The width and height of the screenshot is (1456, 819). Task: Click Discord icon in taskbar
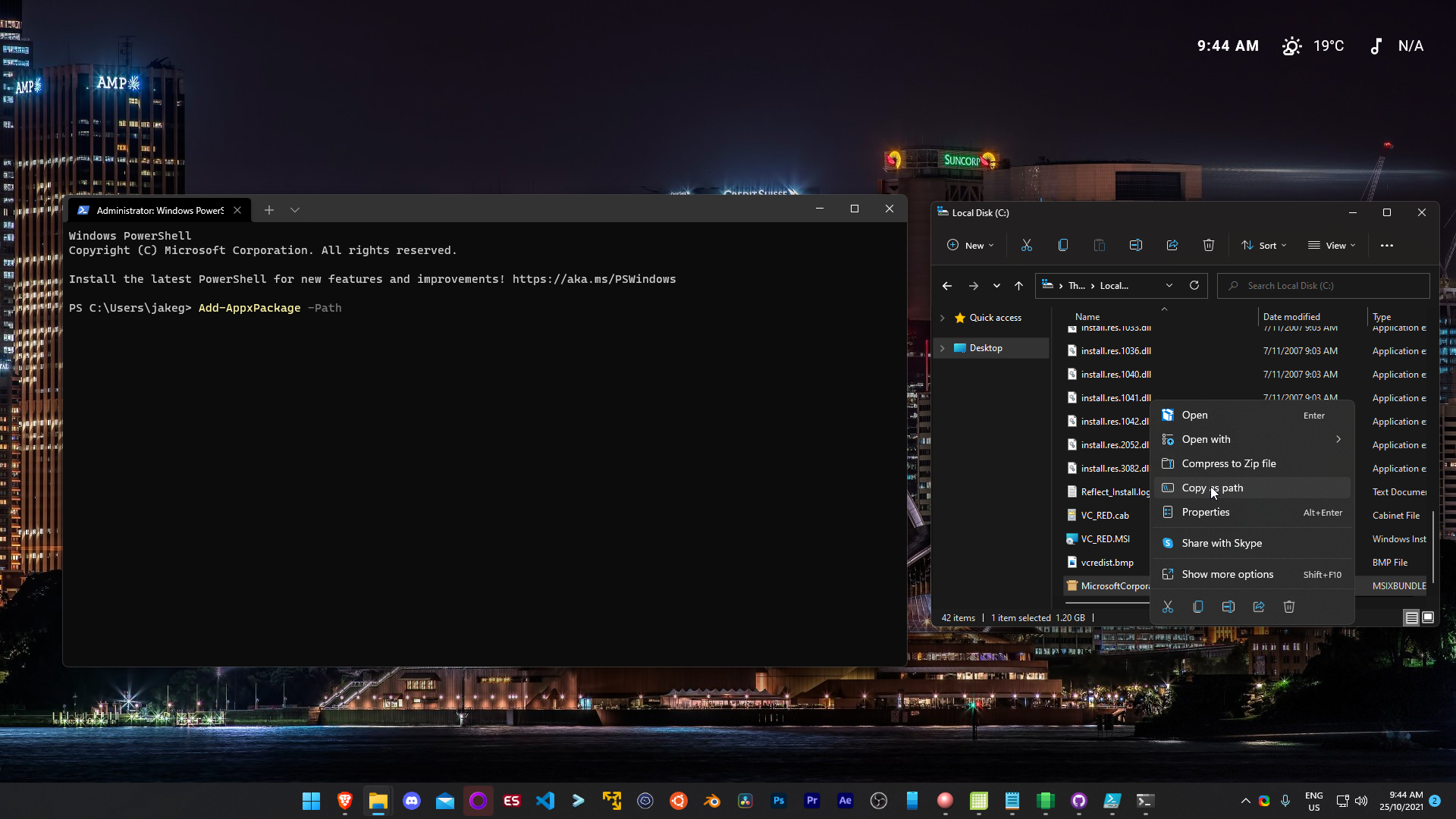click(411, 800)
